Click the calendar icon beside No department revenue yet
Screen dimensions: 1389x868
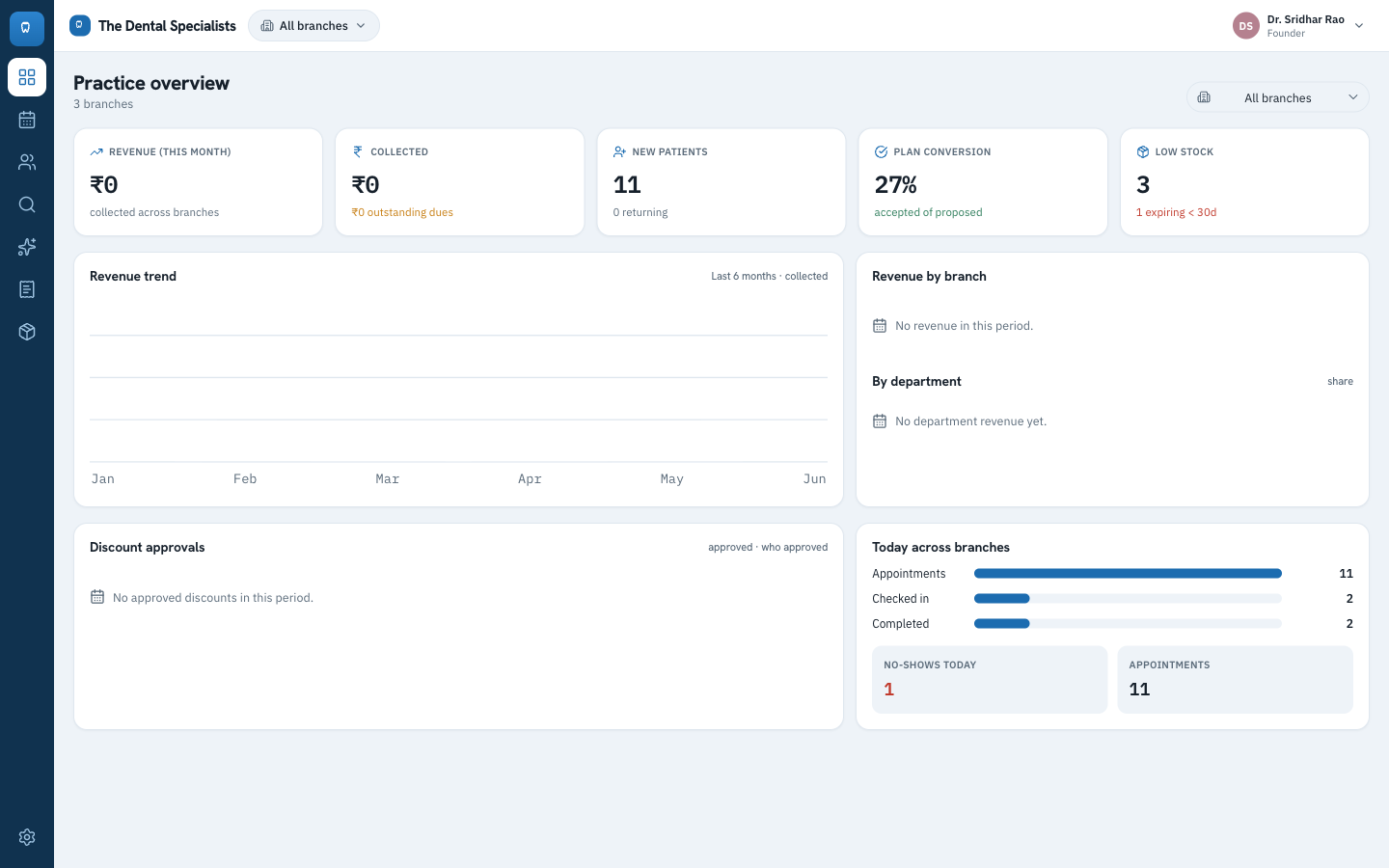(x=880, y=421)
